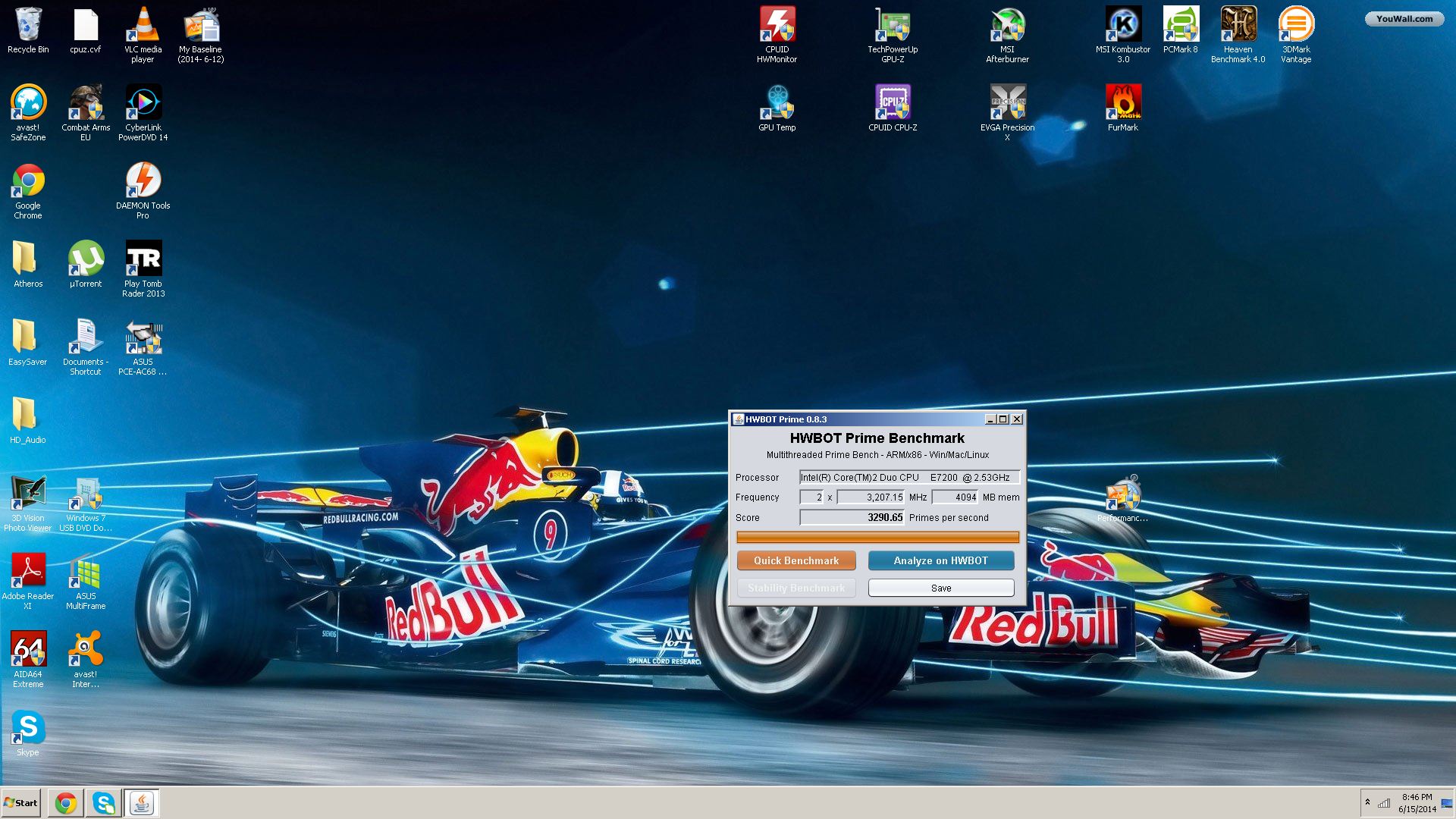Open Windows 7 USB DVD Download tool
The image size is (1456, 819).
click(x=86, y=503)
